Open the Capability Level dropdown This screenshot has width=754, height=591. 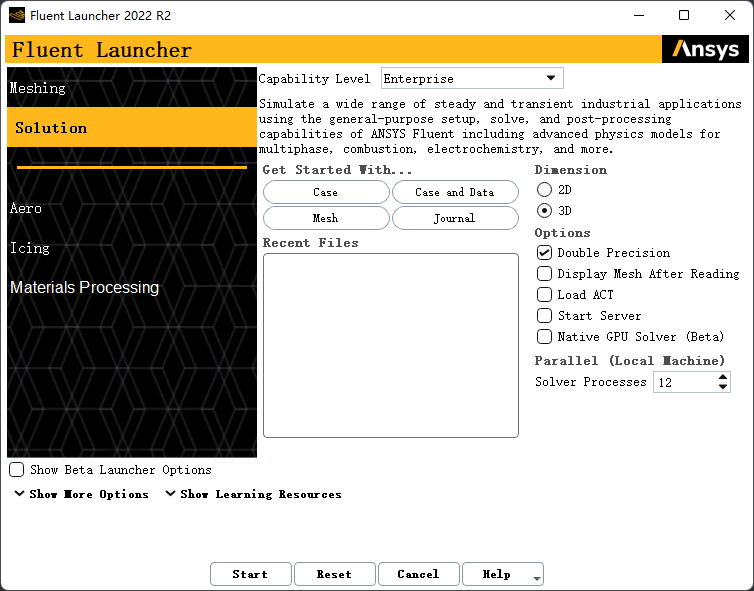tap(472, 78)
